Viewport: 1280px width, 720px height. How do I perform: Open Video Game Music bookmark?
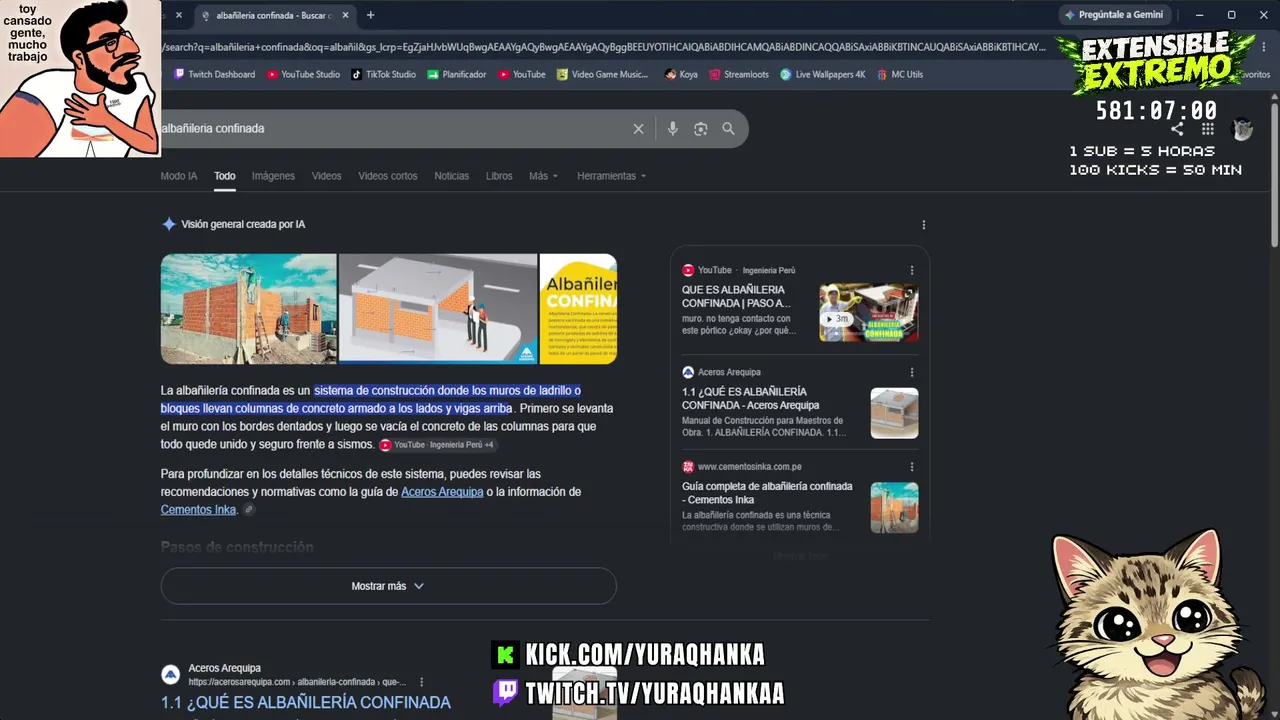click(603, 74)
